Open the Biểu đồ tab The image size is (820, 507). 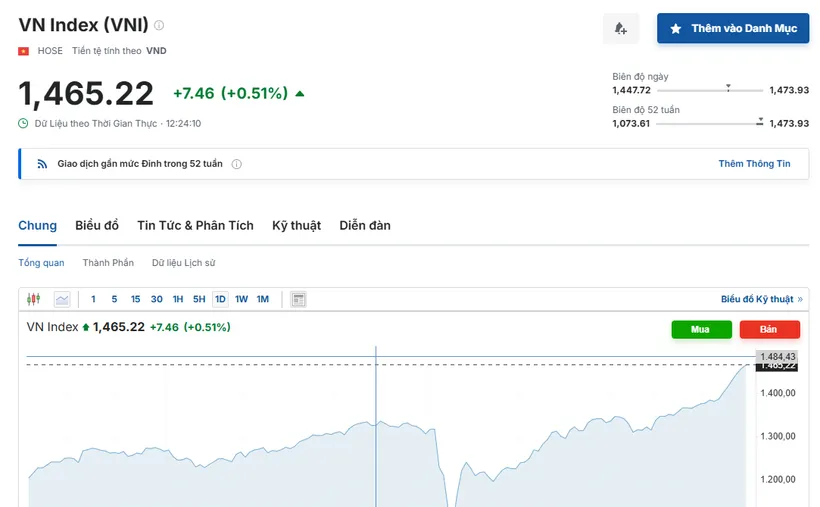coord(97,226)
